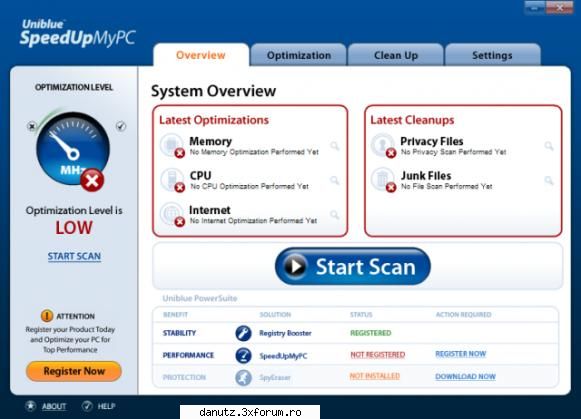
Task: Click the SpyEraser icon in table
Action: pos(243,378)
